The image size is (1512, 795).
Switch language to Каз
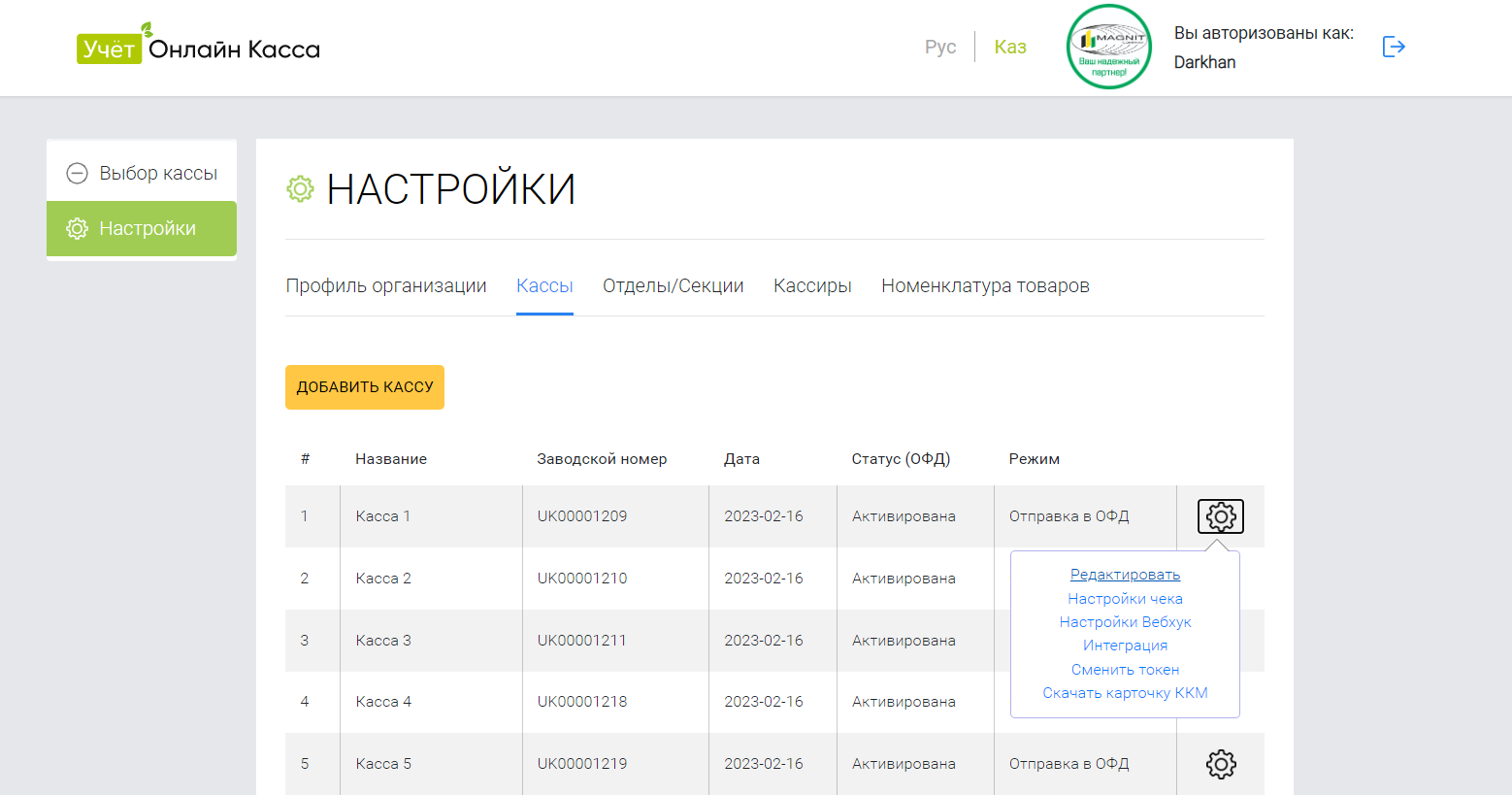[x=1009, y=47]
